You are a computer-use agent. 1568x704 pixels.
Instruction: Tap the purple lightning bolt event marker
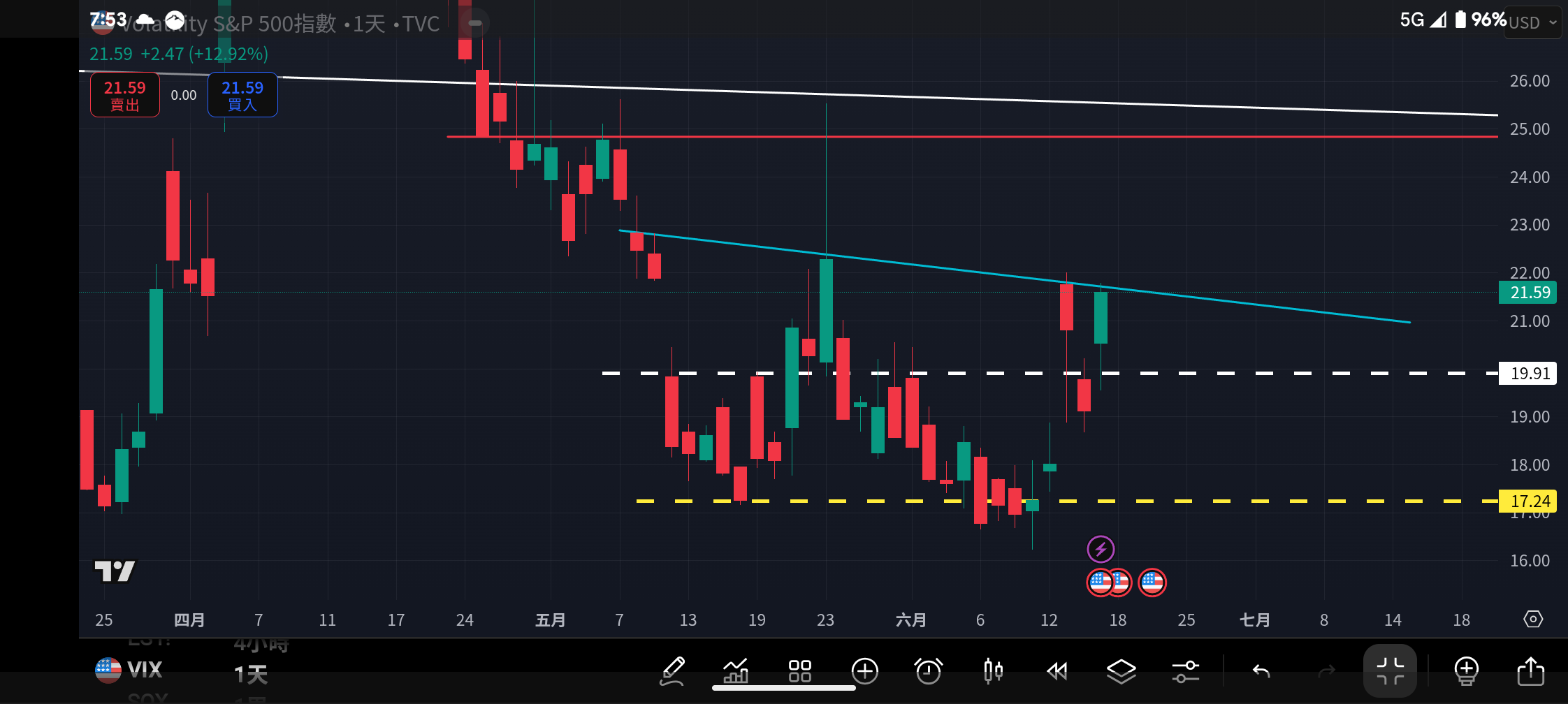(x=1101, y=549)
